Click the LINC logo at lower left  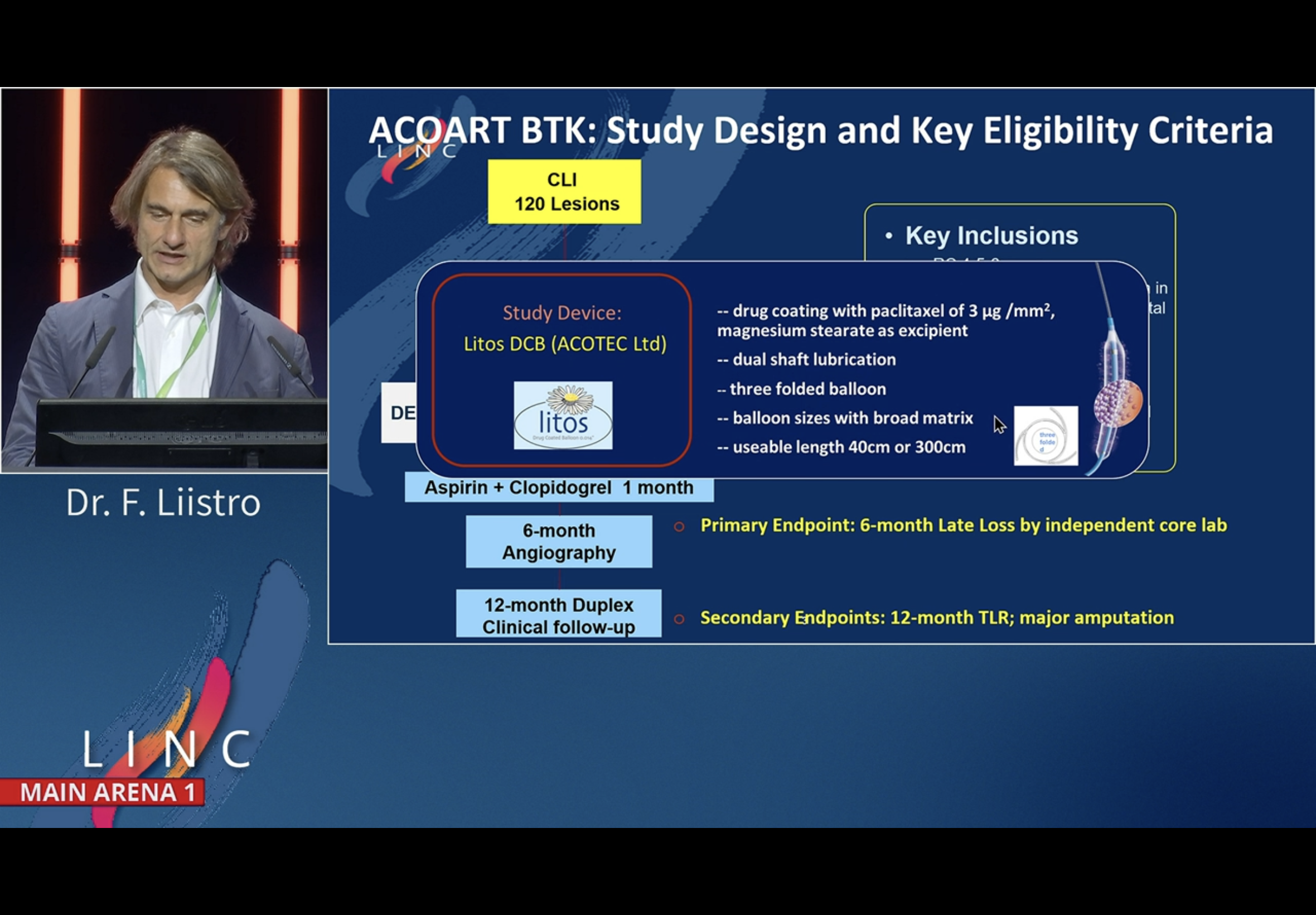tap(166, 748)
